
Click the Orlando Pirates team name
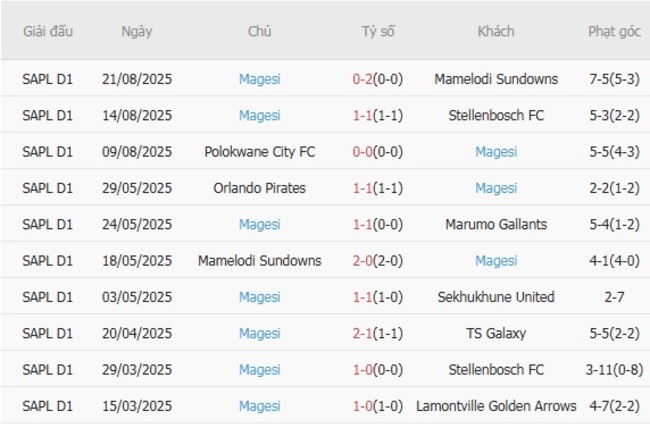[259, 188]
